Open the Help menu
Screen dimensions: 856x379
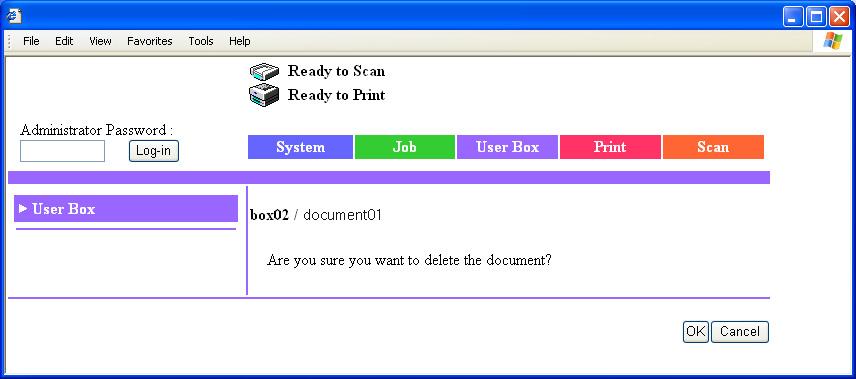click(x=240, y=41)
